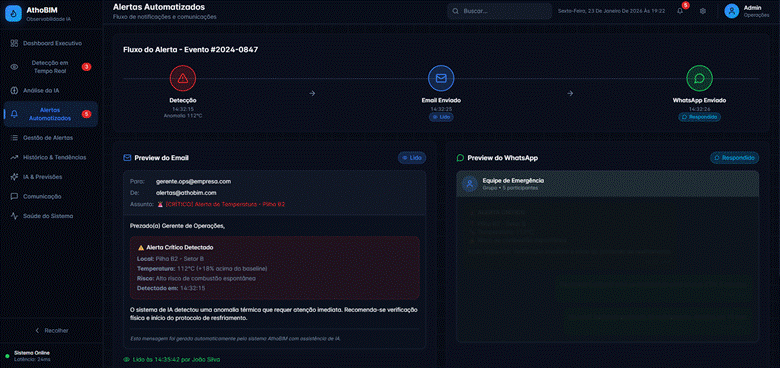This screenshot has height=368, width=780.
Task: Click the pulse icon beside Saúde do Sistema
Action: pyautogui.click(x=14, y=216)
